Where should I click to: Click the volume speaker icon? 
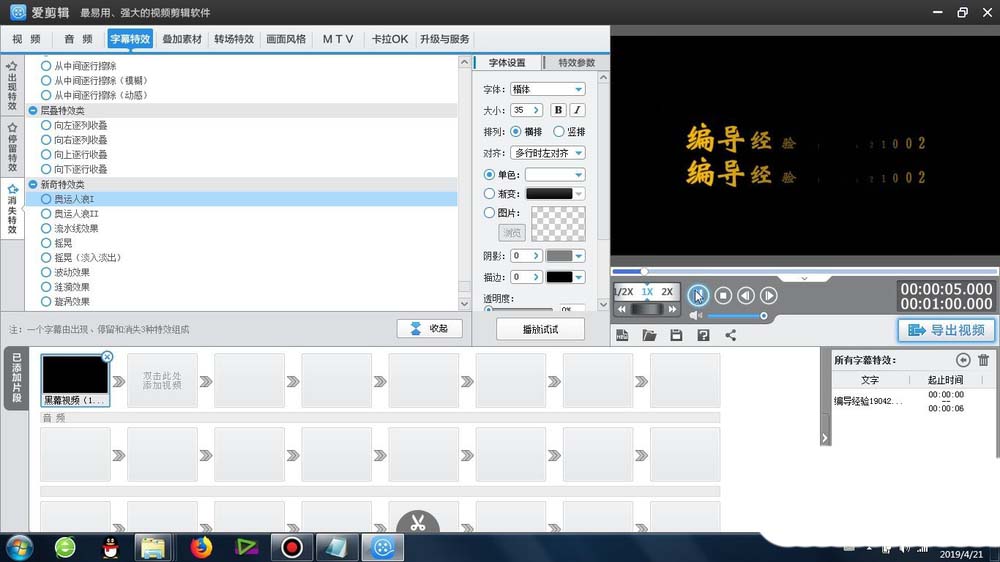click(695, 316)
